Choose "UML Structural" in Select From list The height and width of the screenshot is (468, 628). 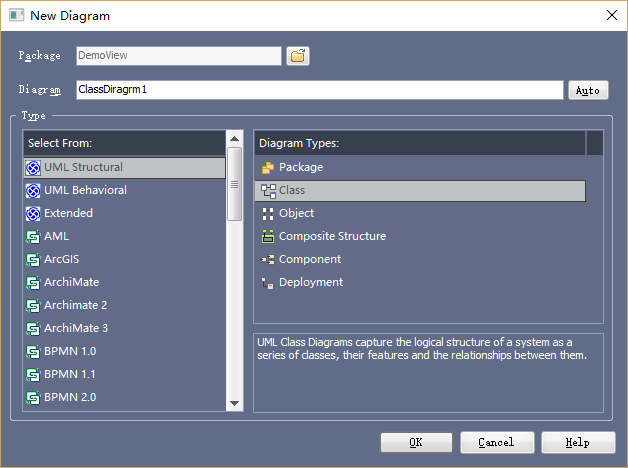tap(125, 167)
